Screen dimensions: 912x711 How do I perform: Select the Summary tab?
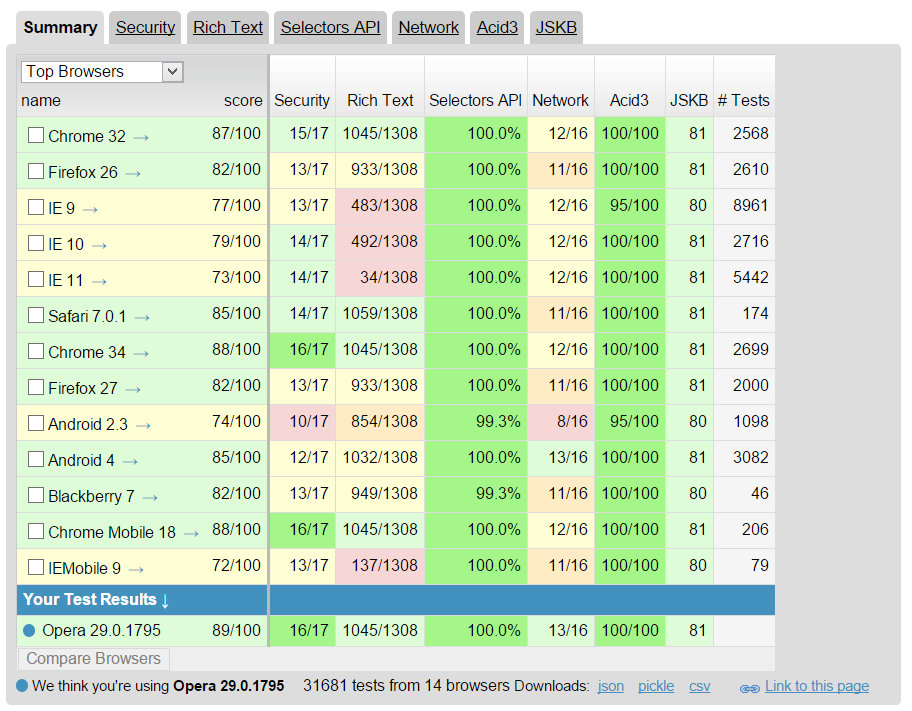60,28
